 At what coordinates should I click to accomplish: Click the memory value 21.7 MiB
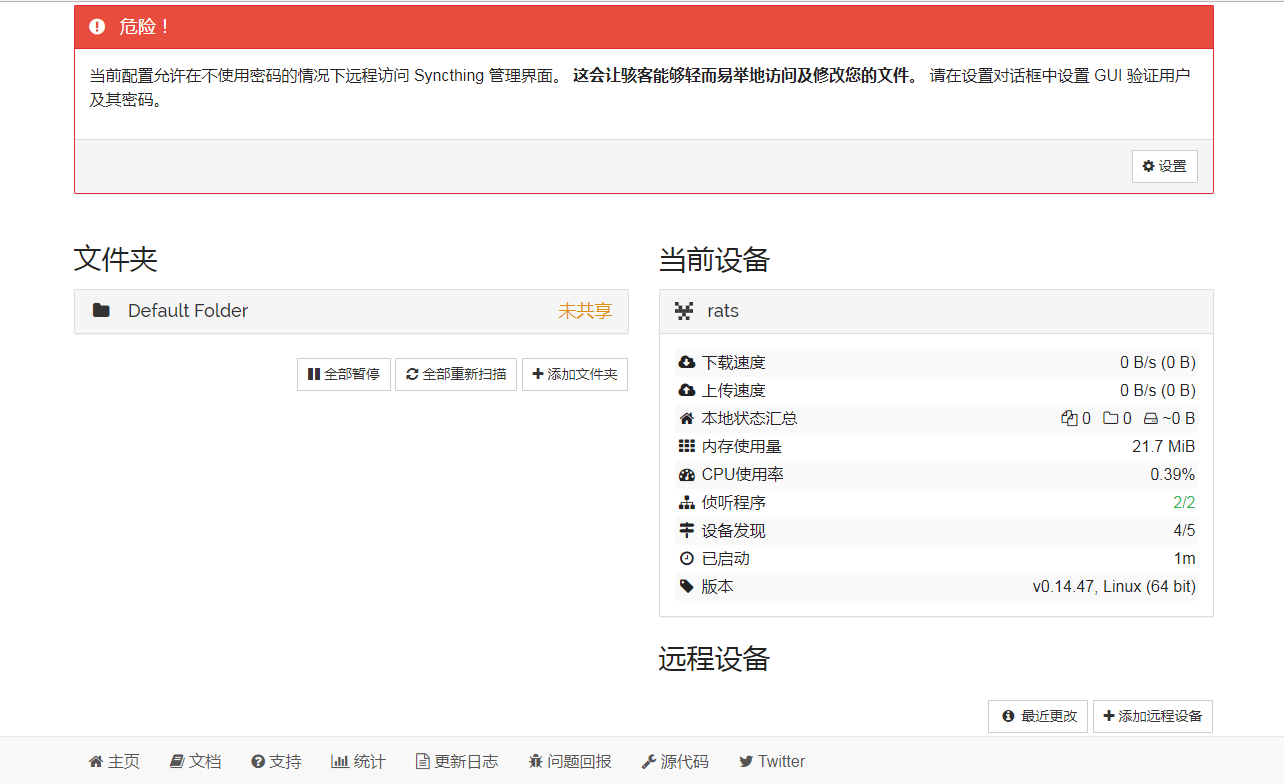[x=1163, y=446]
